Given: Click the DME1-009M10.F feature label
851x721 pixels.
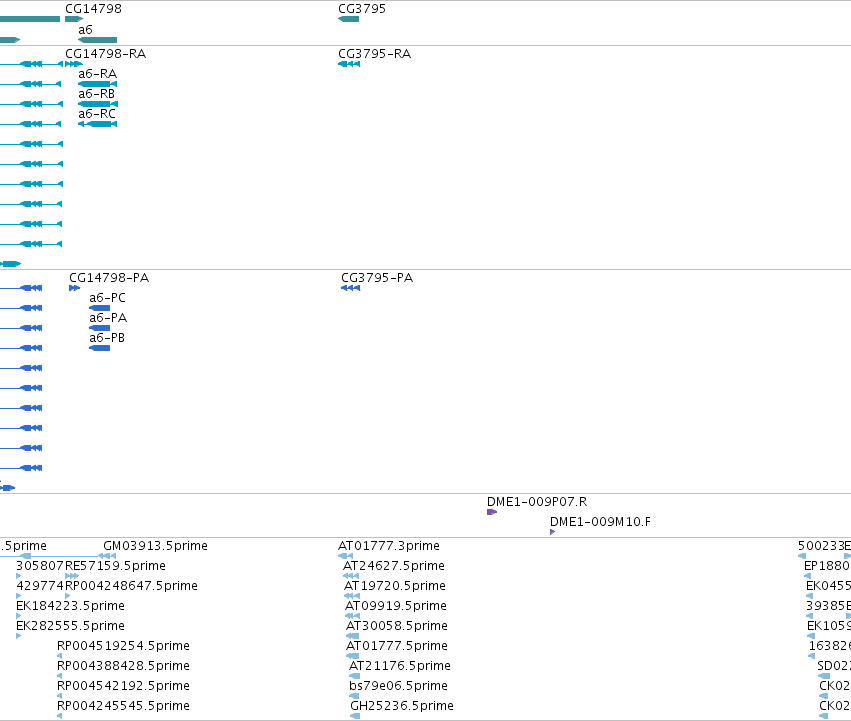Looking at the screenshot, I should click(x=600, y=522).
